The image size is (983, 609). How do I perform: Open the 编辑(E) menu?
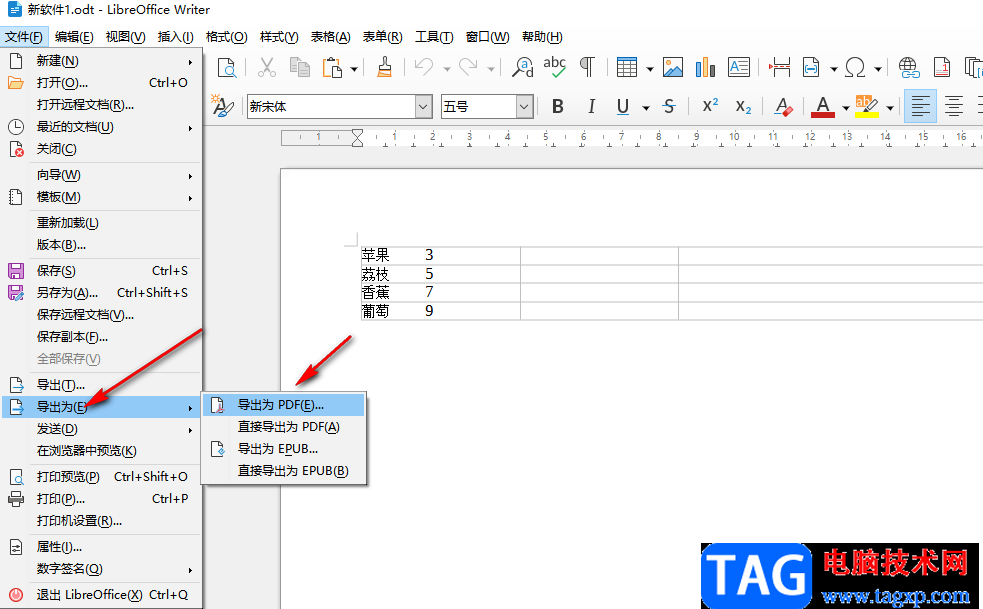(74, 37)
